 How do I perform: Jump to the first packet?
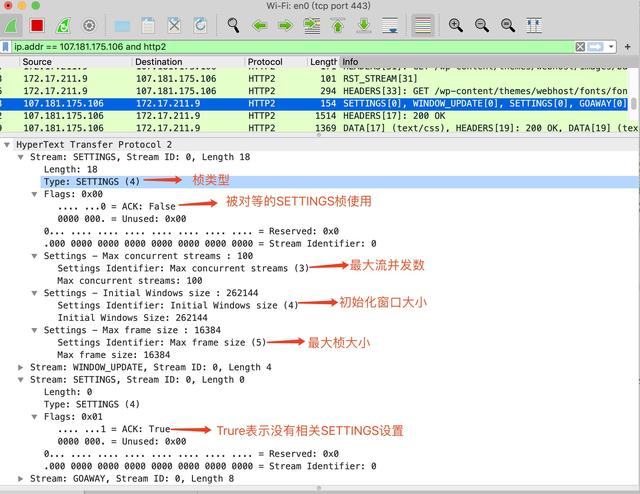338,25
